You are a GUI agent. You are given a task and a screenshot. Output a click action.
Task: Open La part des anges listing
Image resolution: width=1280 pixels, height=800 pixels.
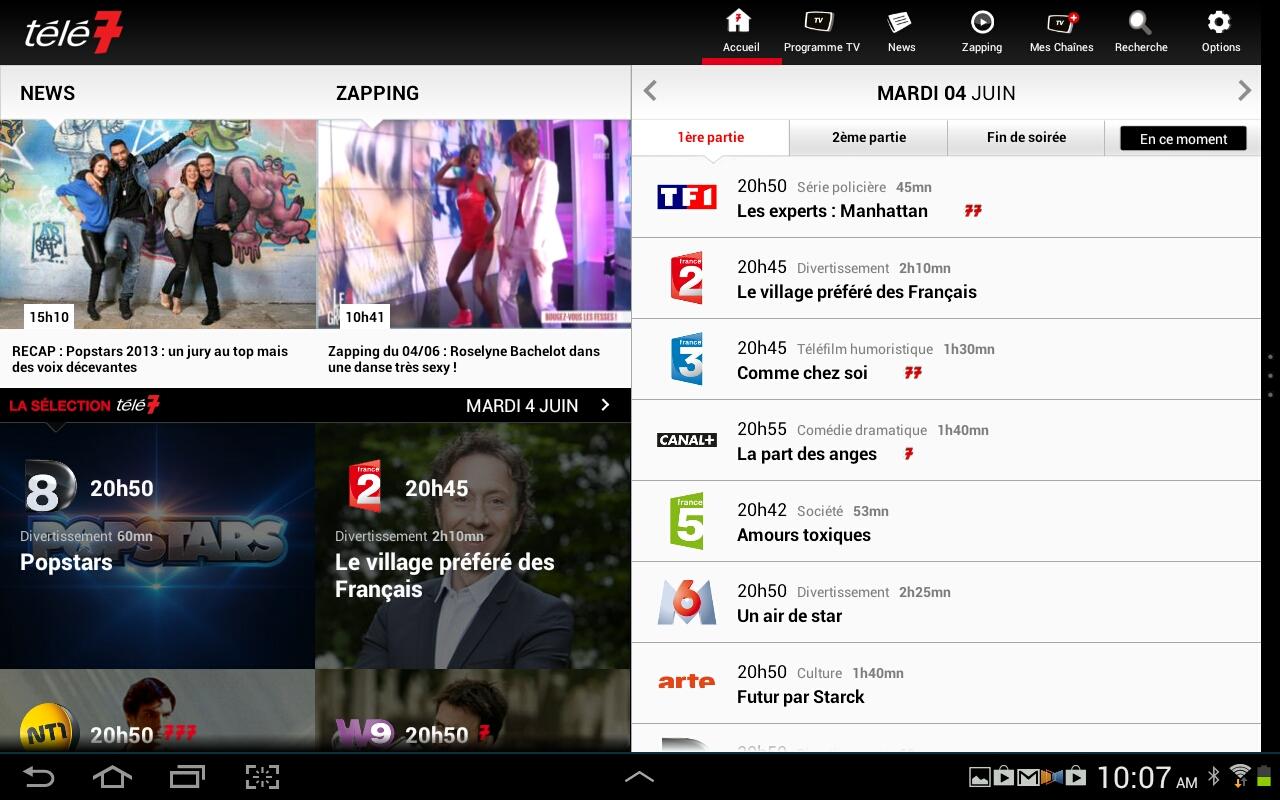click(x=946, y=440)
